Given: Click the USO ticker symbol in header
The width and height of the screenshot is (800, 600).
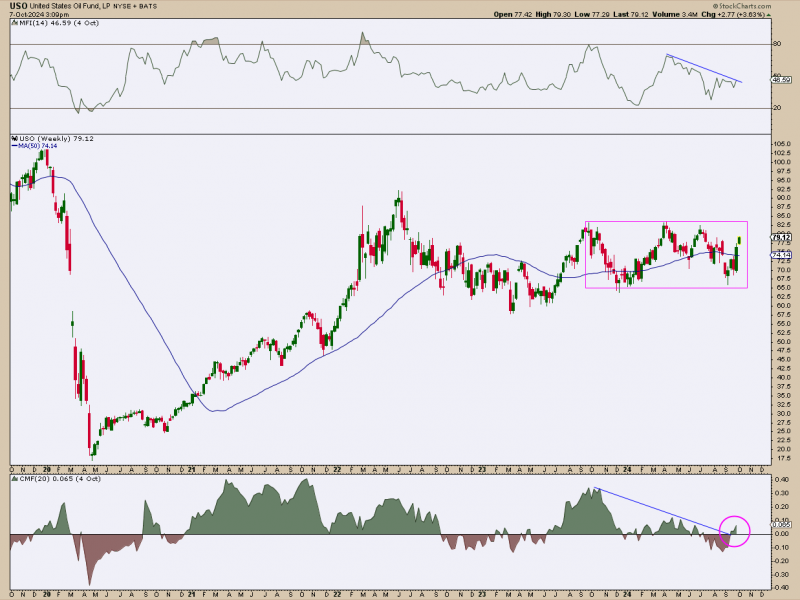Looking at the screenshot, I should tap(17, 6).
